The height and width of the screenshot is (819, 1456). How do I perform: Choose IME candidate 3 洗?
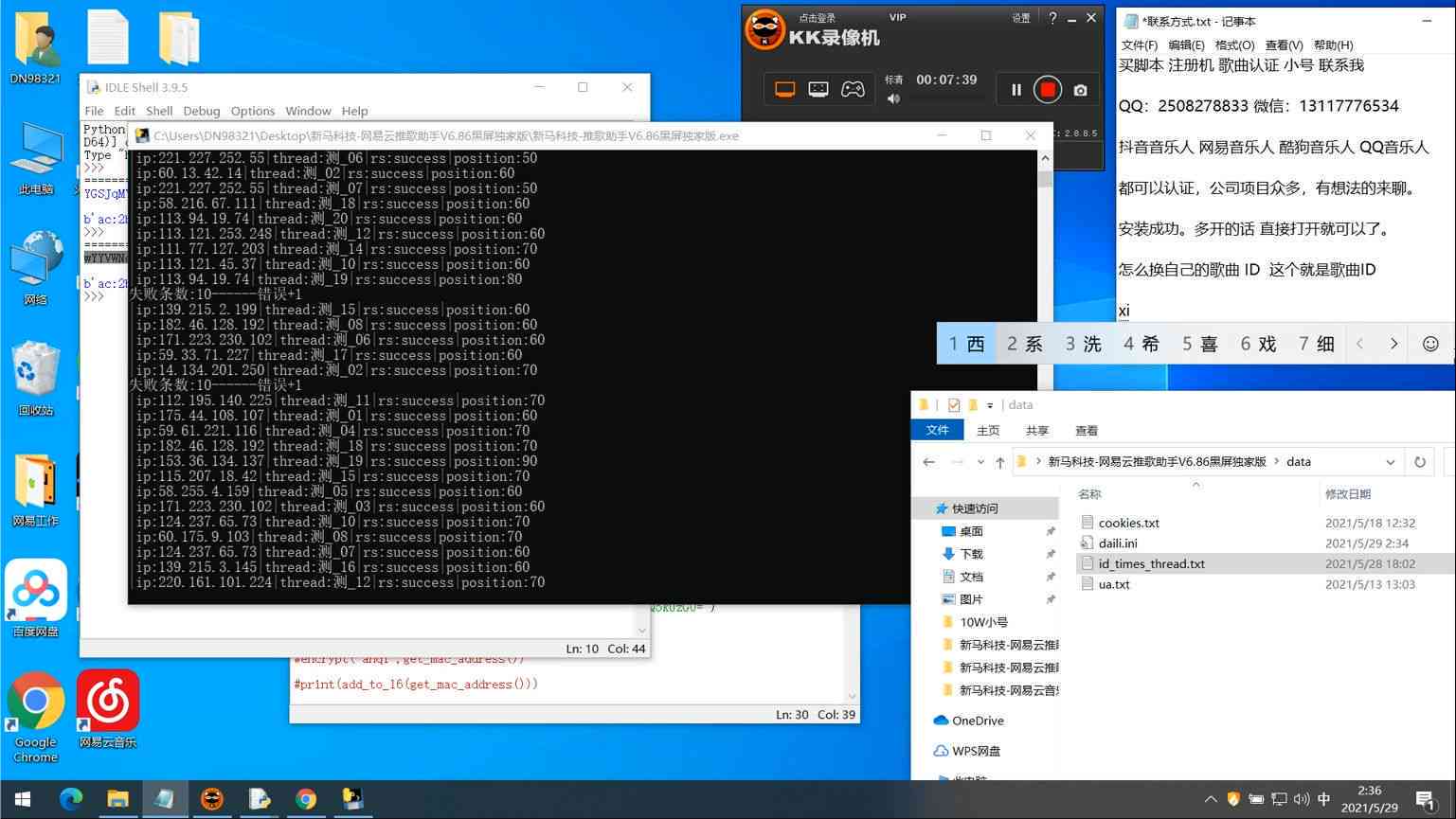point(1083,344)
